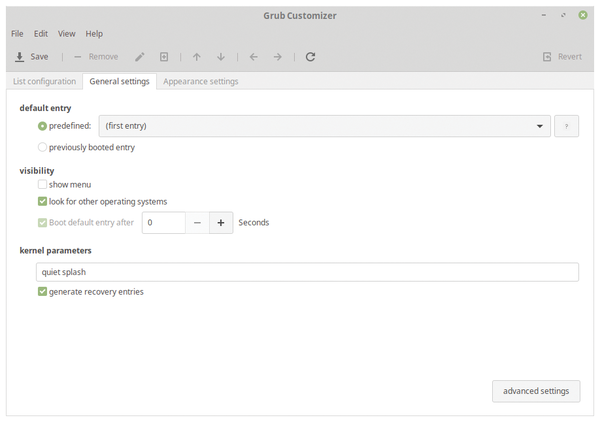Open the Help menu
600x422 pixels.
(x=94, y=34)
